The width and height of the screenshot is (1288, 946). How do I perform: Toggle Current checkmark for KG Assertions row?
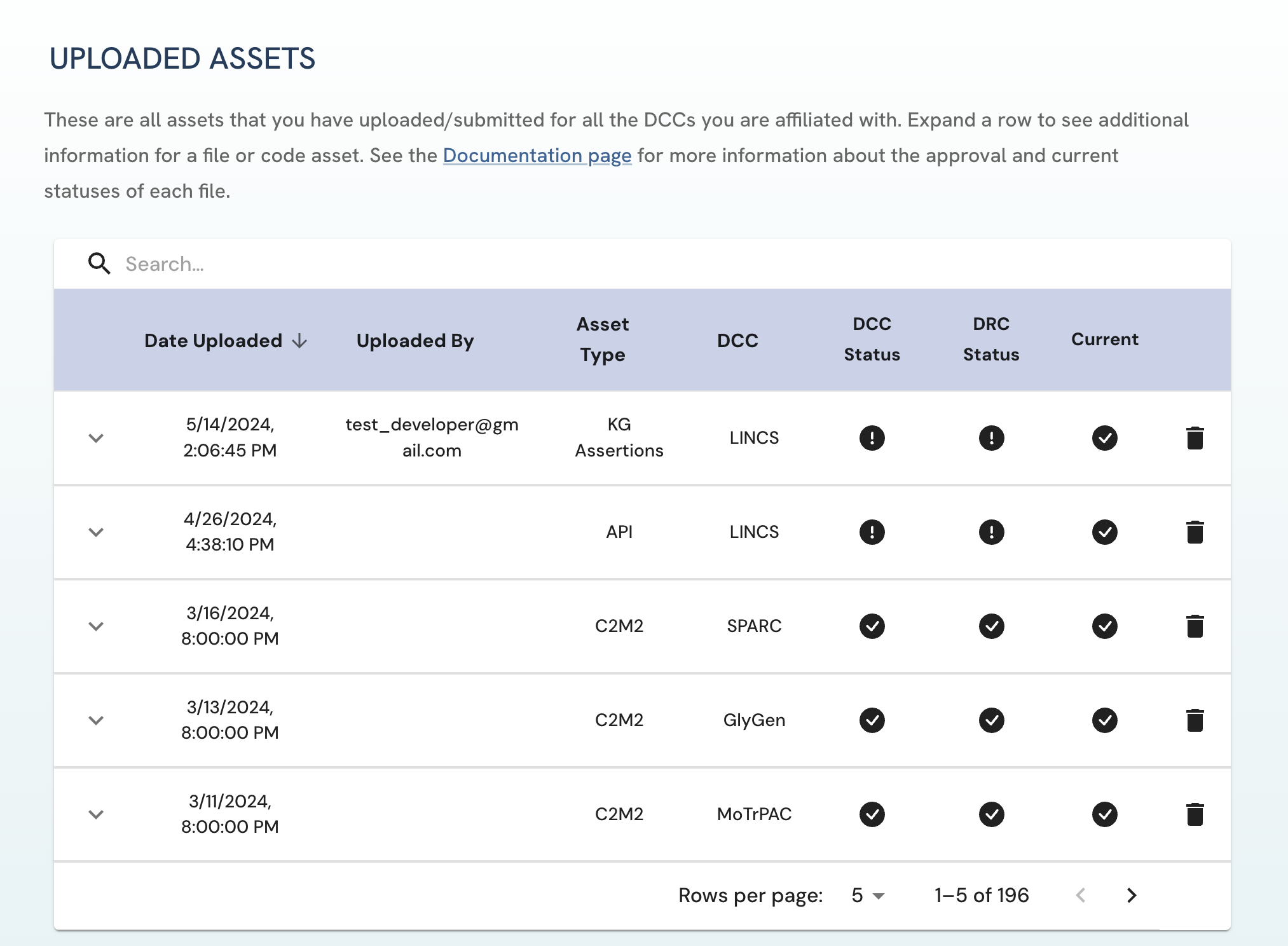tap(1104, 438)
